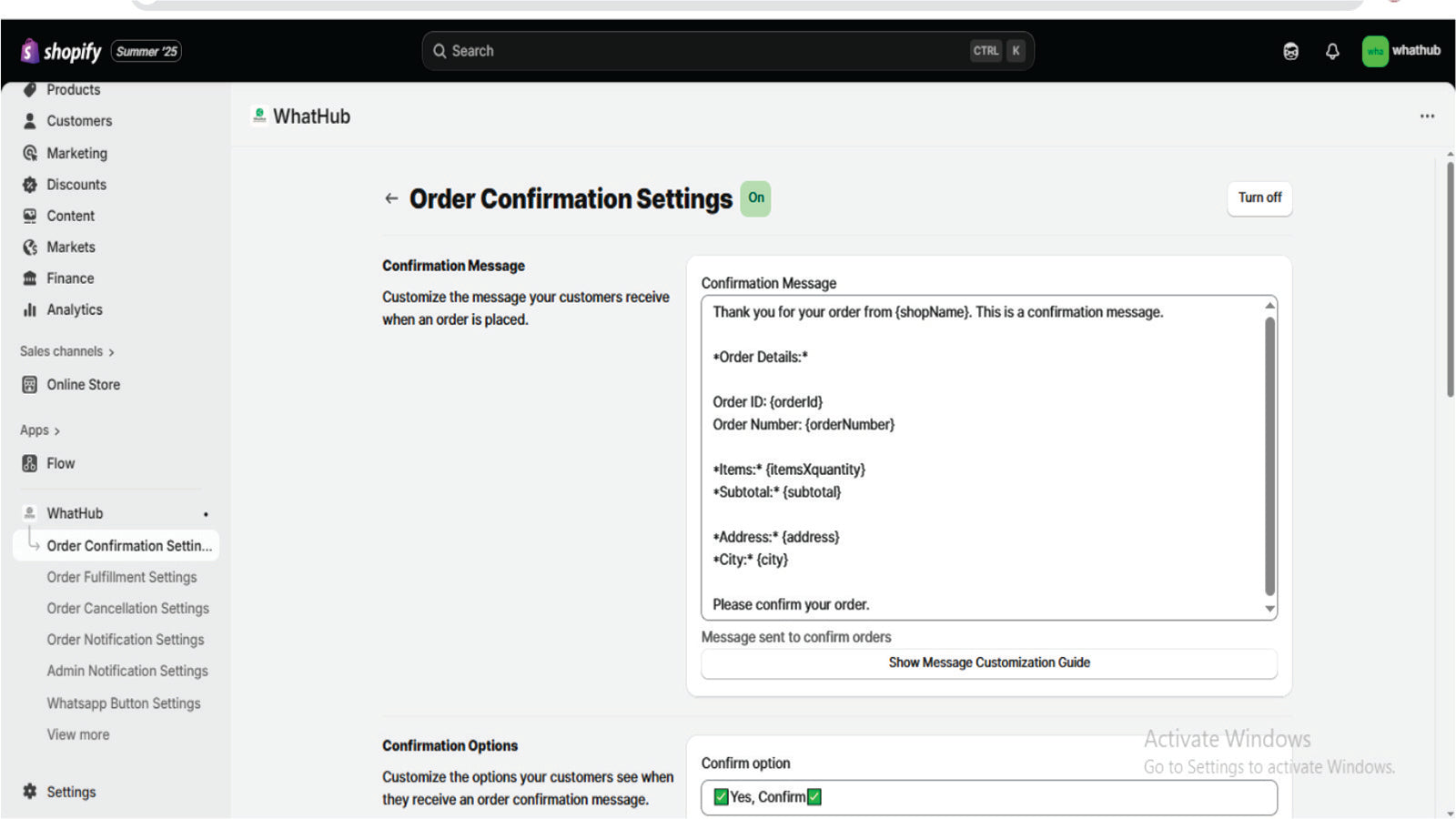1456x819 pixels.
Task: Turn off order confirmation with the Turn off button
Action: pyautogui.click(x=1259, y=198)
